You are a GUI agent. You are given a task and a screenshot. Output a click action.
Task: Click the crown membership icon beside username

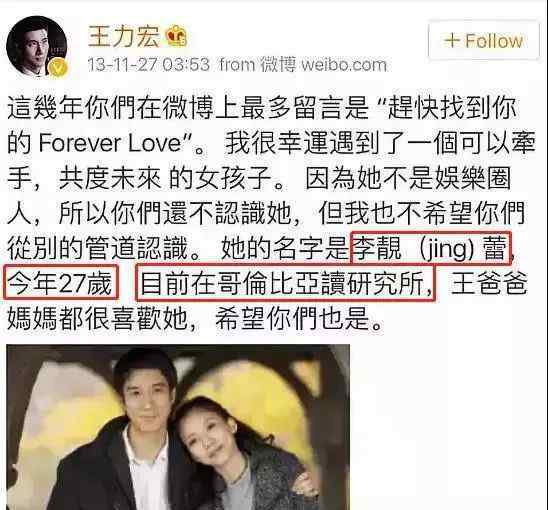(x=177, y=36)
